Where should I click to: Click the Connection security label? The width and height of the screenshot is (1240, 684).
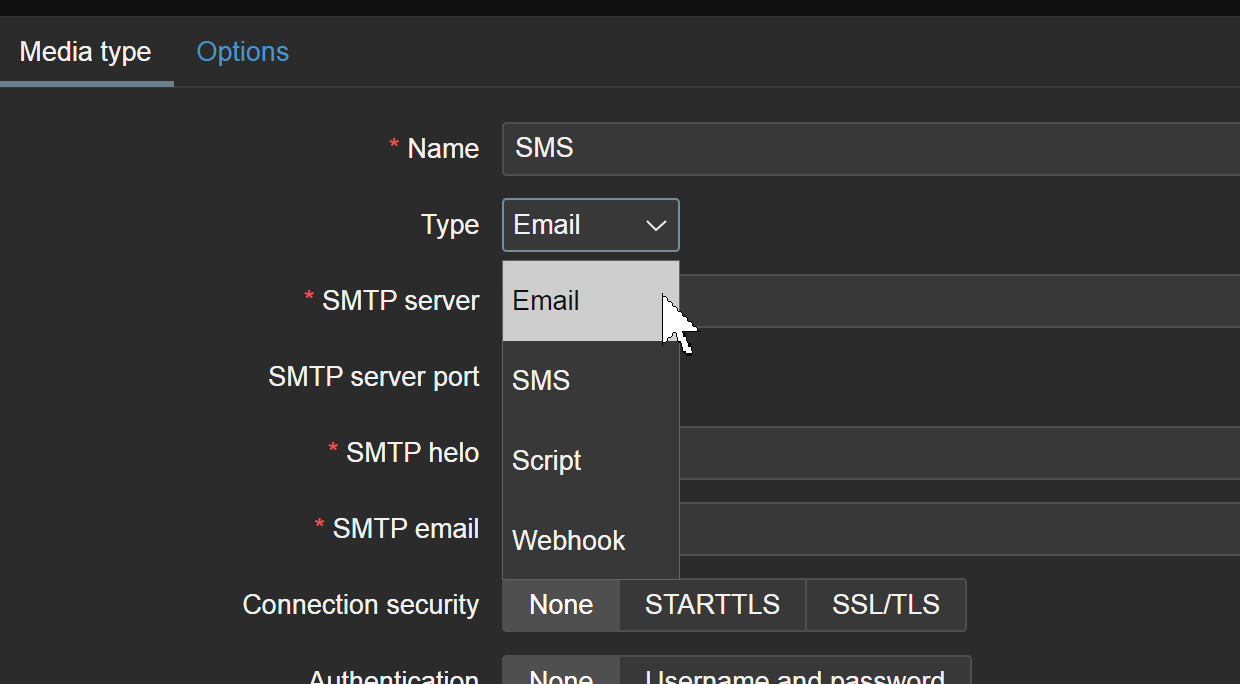361,605
